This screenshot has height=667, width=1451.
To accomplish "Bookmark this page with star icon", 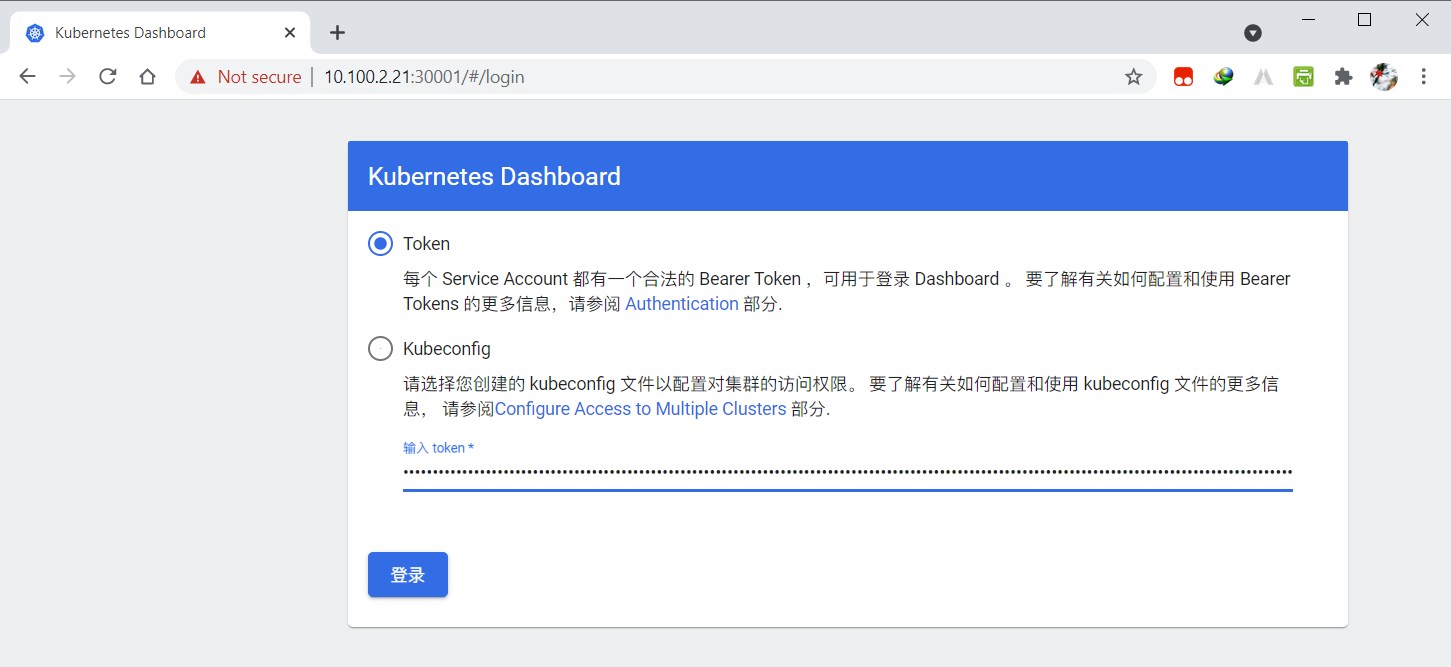I will pyautogui.click(x=1133, y=77).
